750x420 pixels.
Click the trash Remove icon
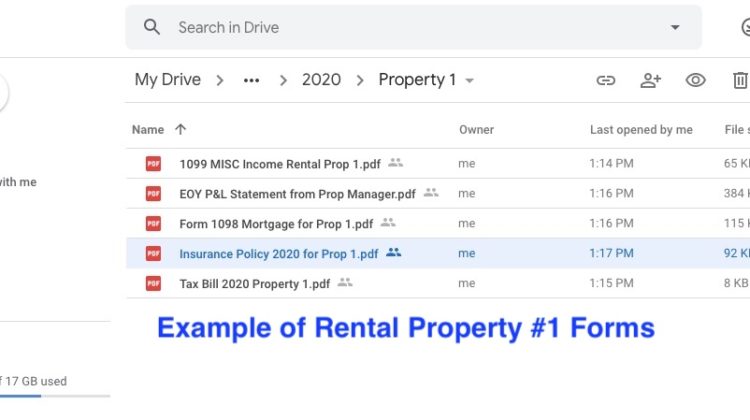tap(740, 80)
